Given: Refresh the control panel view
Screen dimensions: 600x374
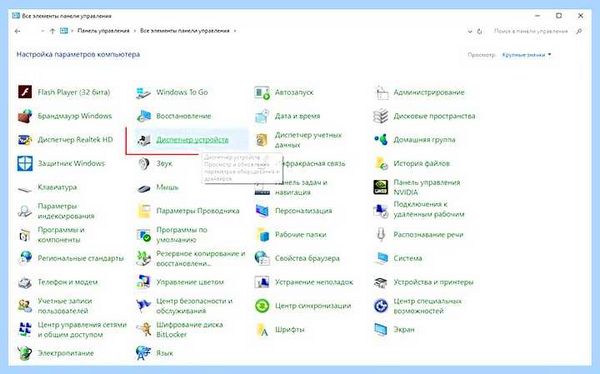Looking at the screenshot, I should (479, 31).
